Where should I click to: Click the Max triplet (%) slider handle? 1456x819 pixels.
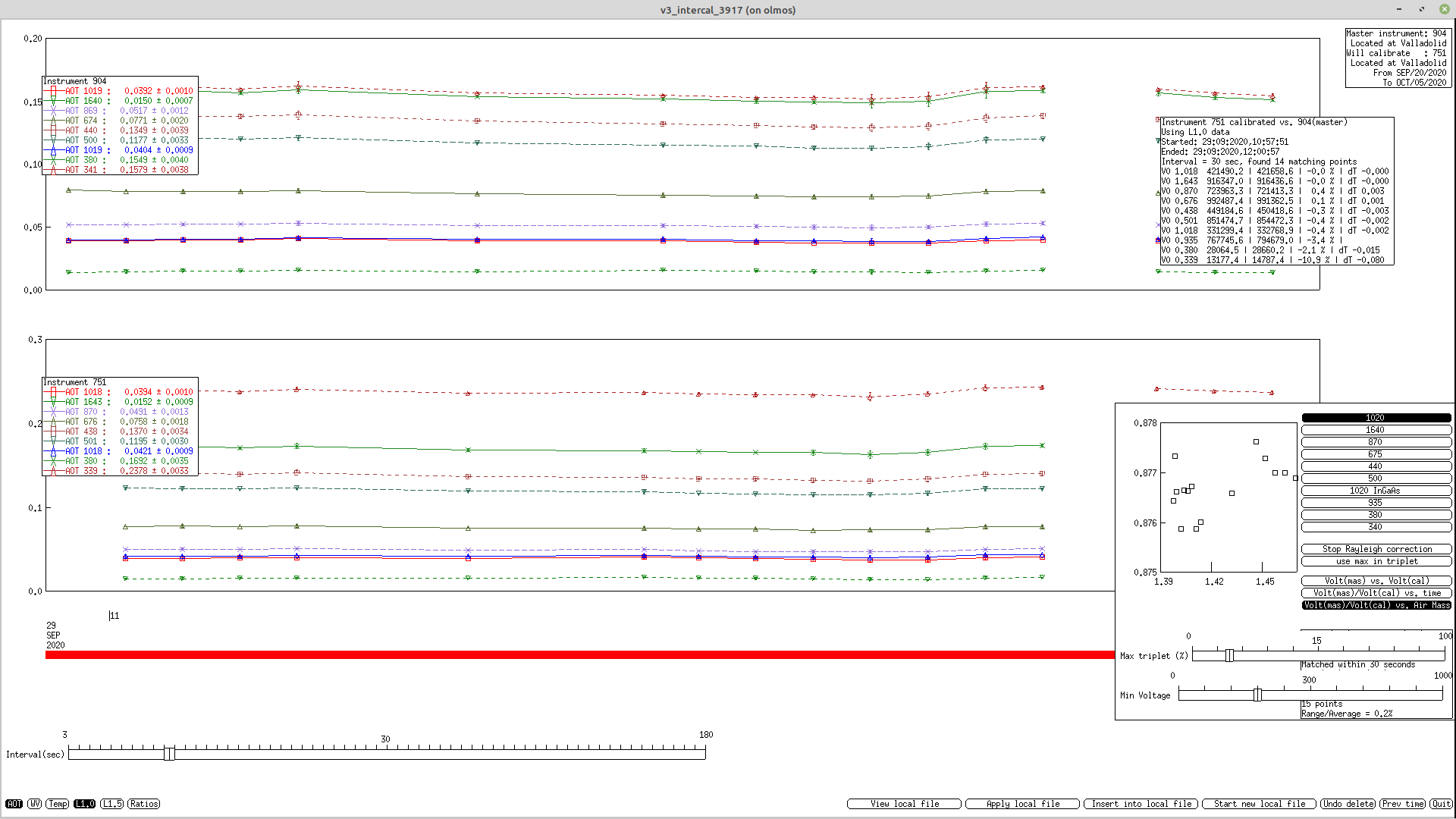tap(1229, 656)
